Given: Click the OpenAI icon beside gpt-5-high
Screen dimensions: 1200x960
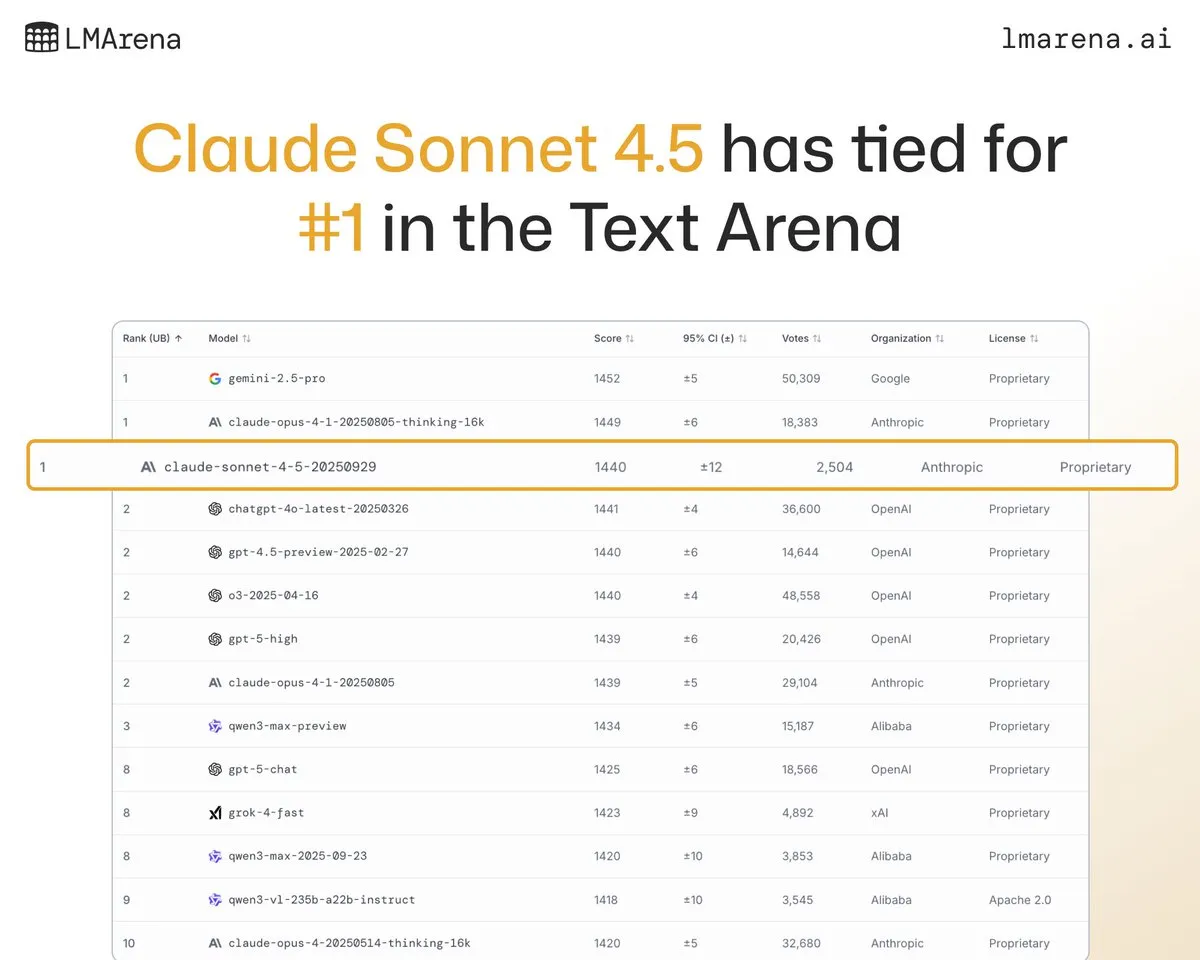Looking at the screenshot, I should coord(215,638).
